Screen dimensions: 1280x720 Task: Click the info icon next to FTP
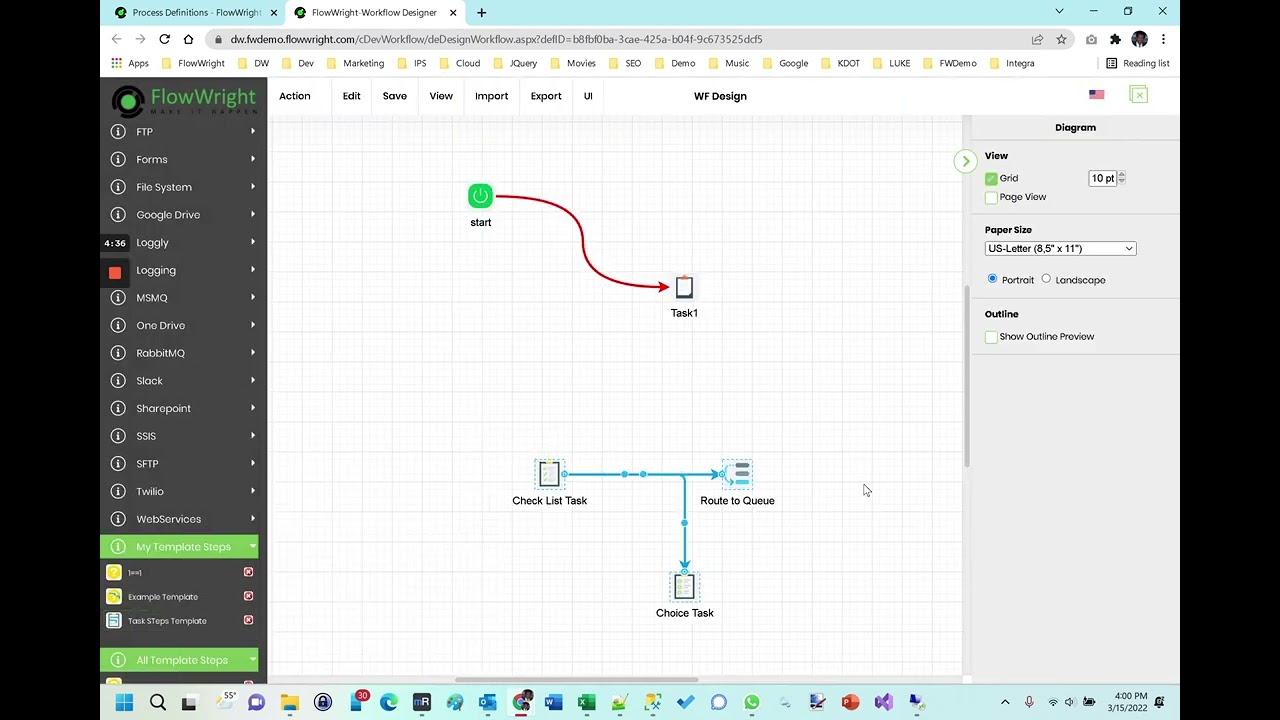pos(118,132)
